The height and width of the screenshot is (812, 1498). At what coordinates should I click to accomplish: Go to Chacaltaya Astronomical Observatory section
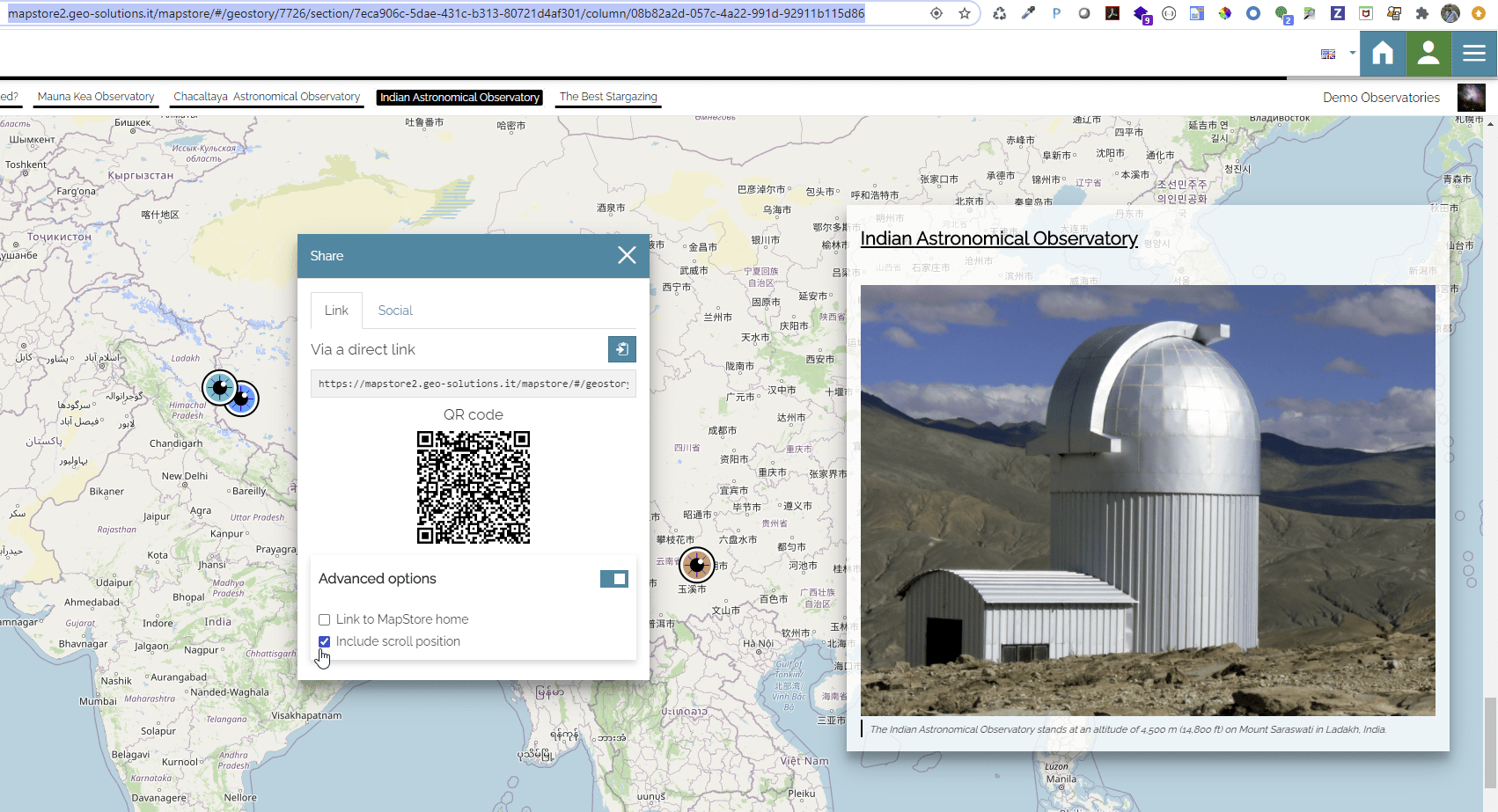(267, 97)
